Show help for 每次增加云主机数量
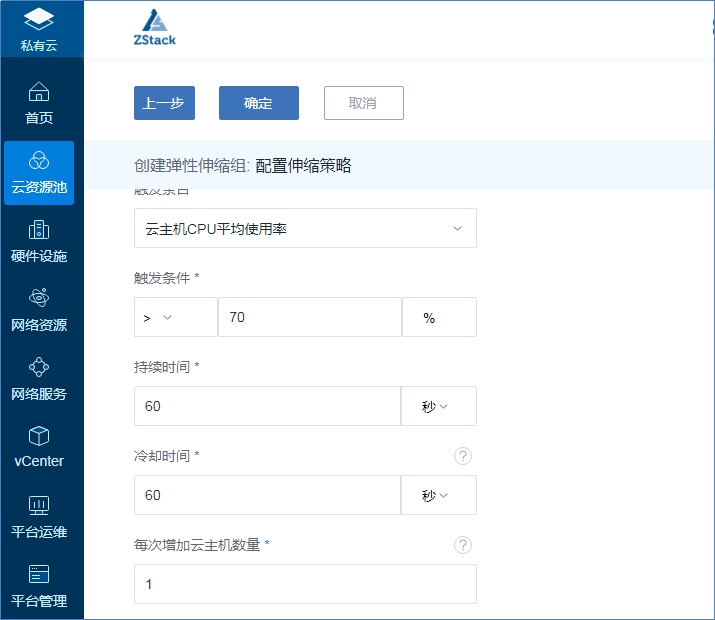The image size is (715, 620). [462, 545]
